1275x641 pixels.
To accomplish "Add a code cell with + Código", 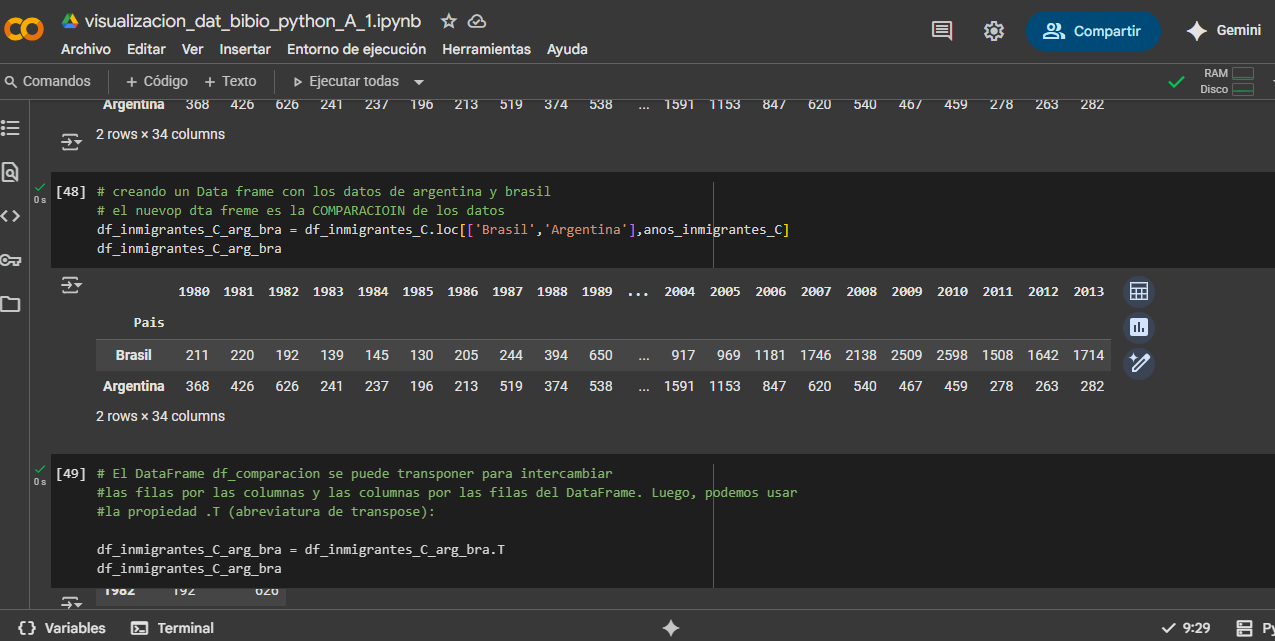I will [157, 81].
